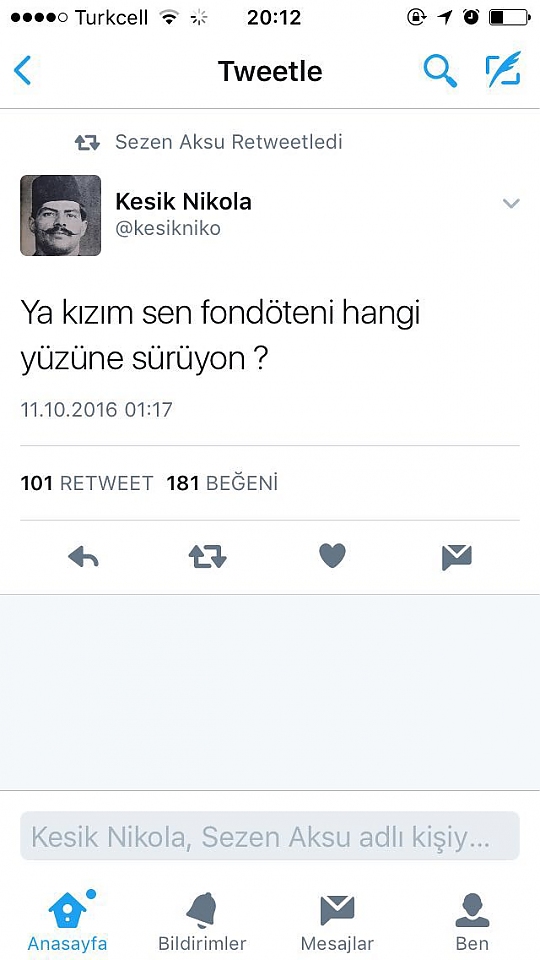View the 101 RETWEET list
This screenshot has width=540, height=960.
(x=87, y=484)
